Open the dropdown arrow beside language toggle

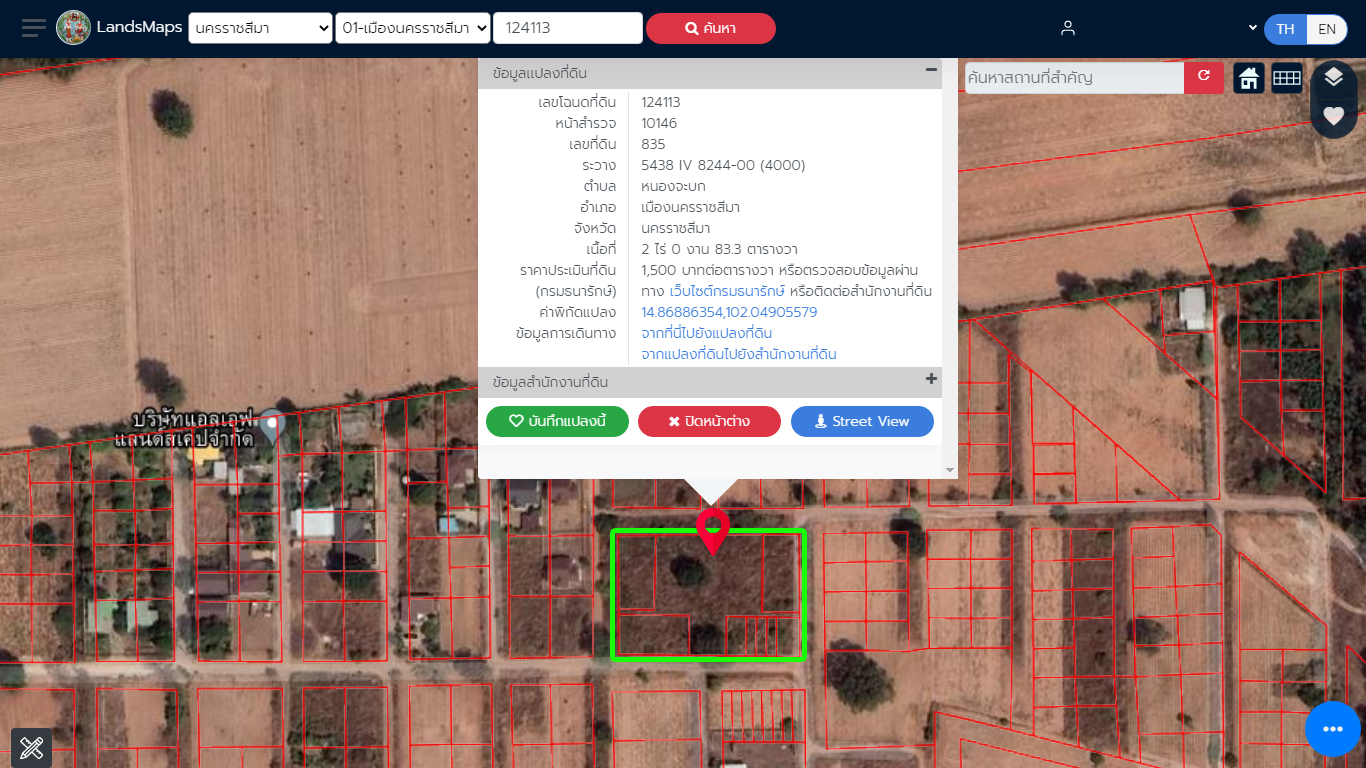1252,28
